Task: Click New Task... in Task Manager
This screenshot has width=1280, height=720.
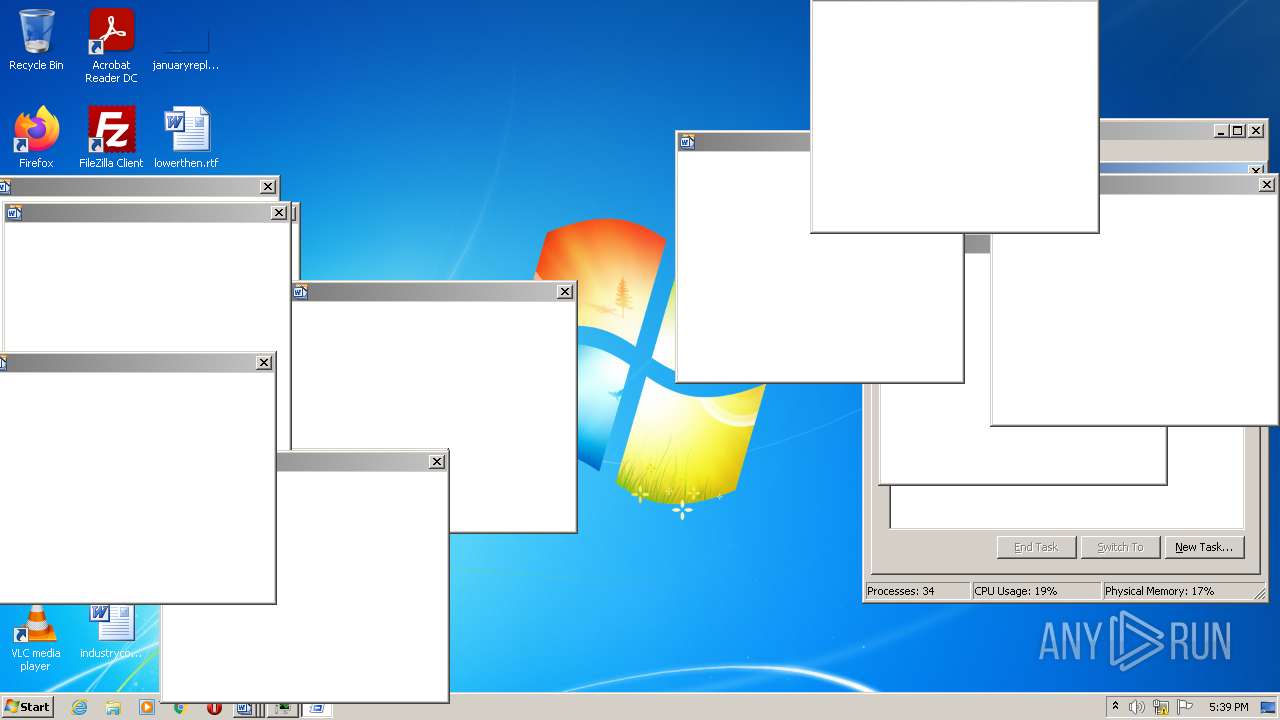Action: click(x=1204, y=547)
